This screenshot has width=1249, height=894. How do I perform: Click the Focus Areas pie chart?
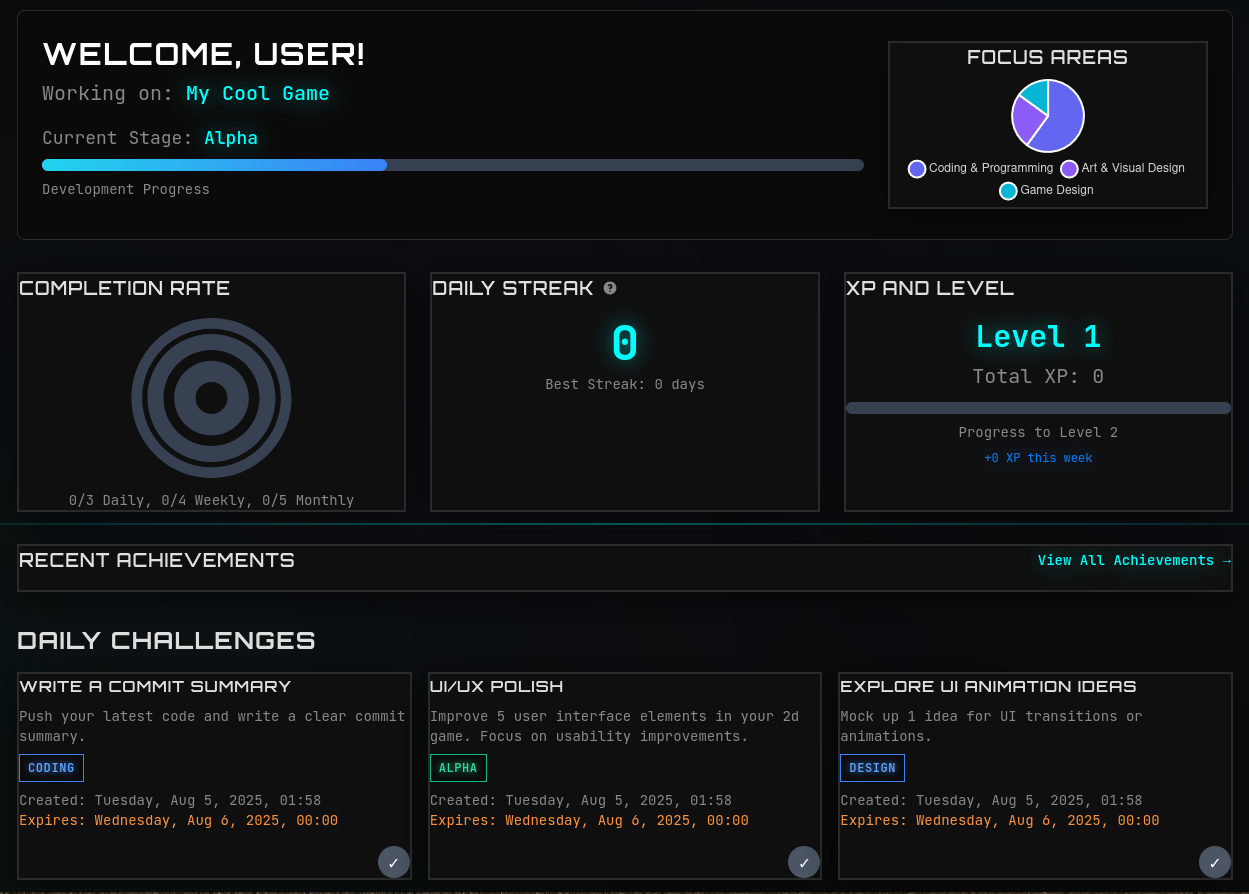point(1047,116)
